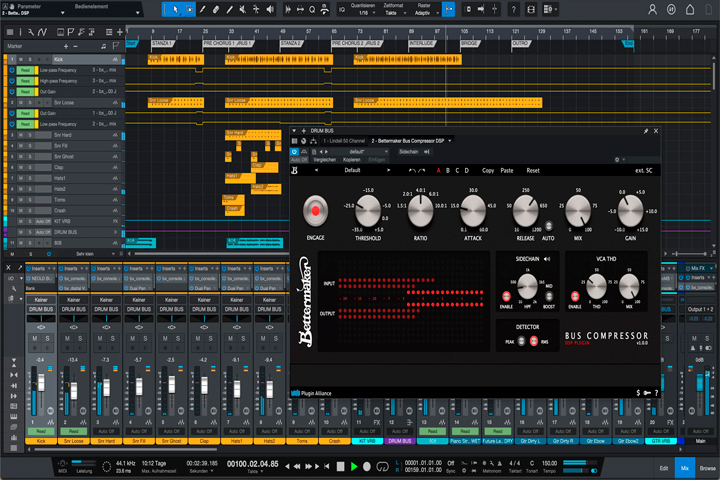Click the Kick channel volume fader

tap(41, 383)
